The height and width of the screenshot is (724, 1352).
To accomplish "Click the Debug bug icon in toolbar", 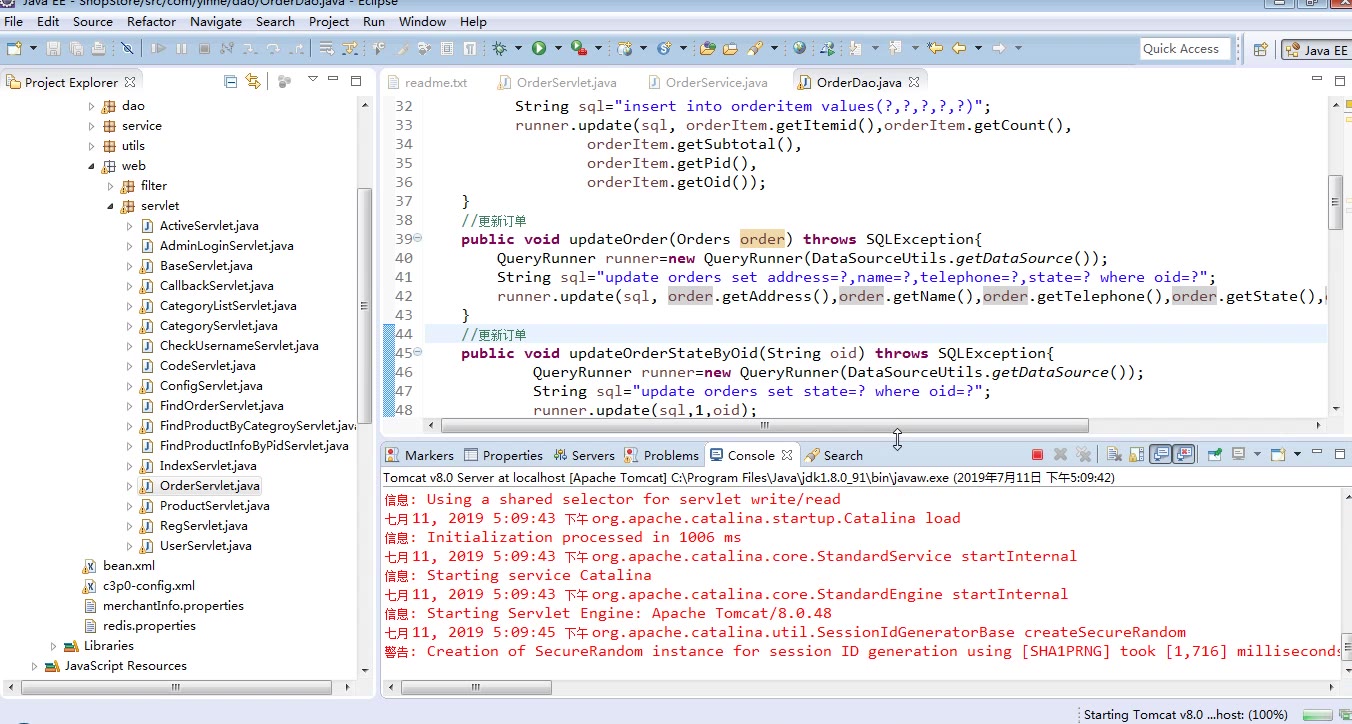I will [499, 48].
